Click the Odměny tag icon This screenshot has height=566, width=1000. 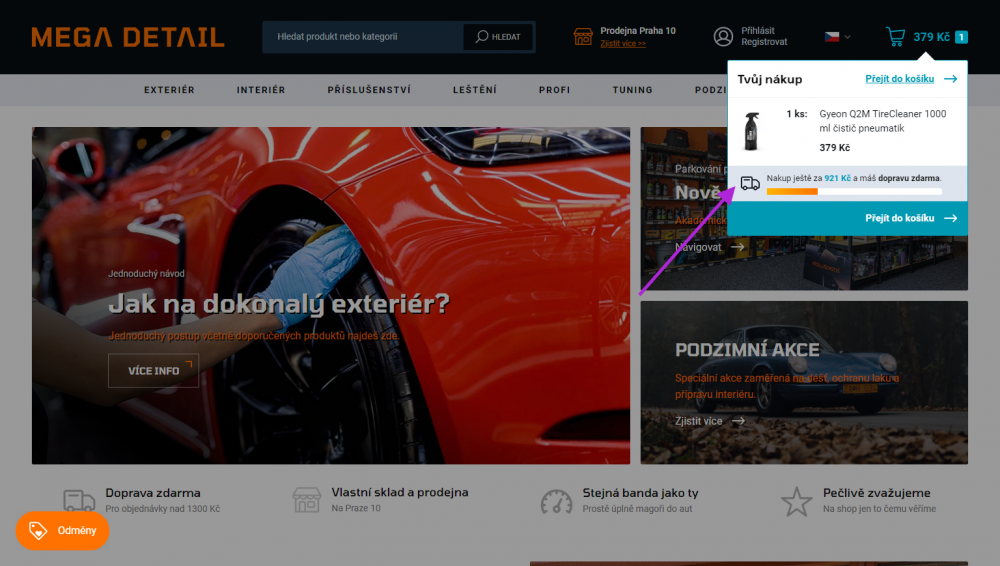pos(38,530)
